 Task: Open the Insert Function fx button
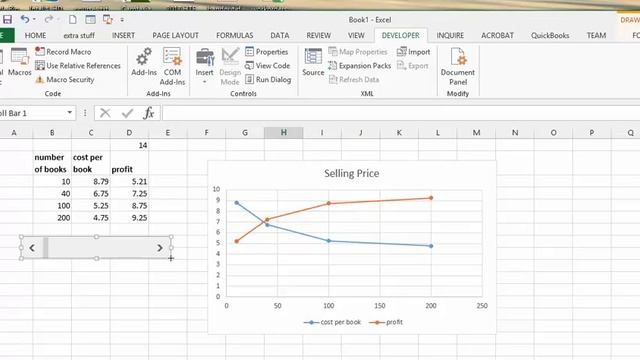(149, 113)
